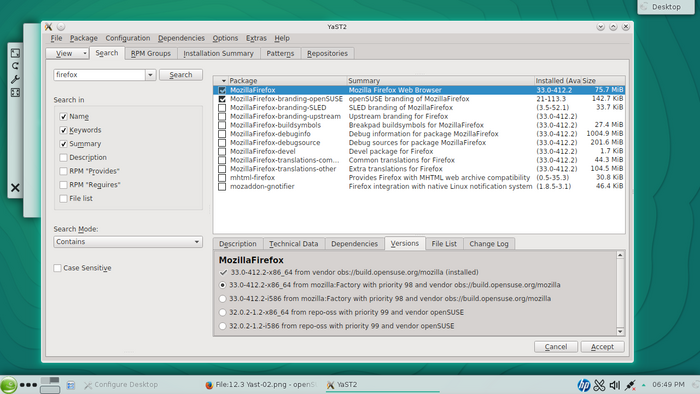Sort by the Size column header
Image resolution: width=700 pixels, height=394 pixels.
(x=603, y=81)
